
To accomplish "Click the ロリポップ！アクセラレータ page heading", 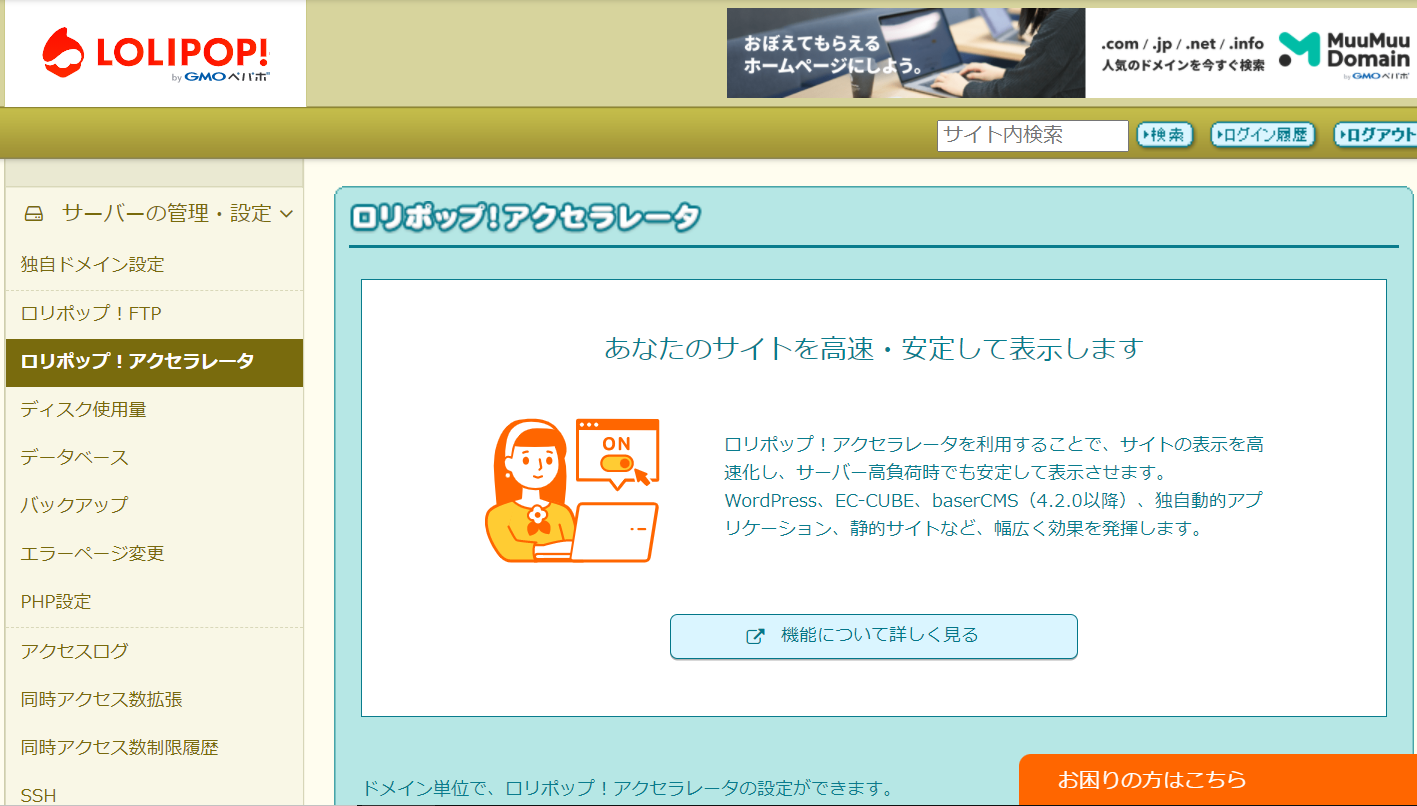I will (x=525, y=217).
